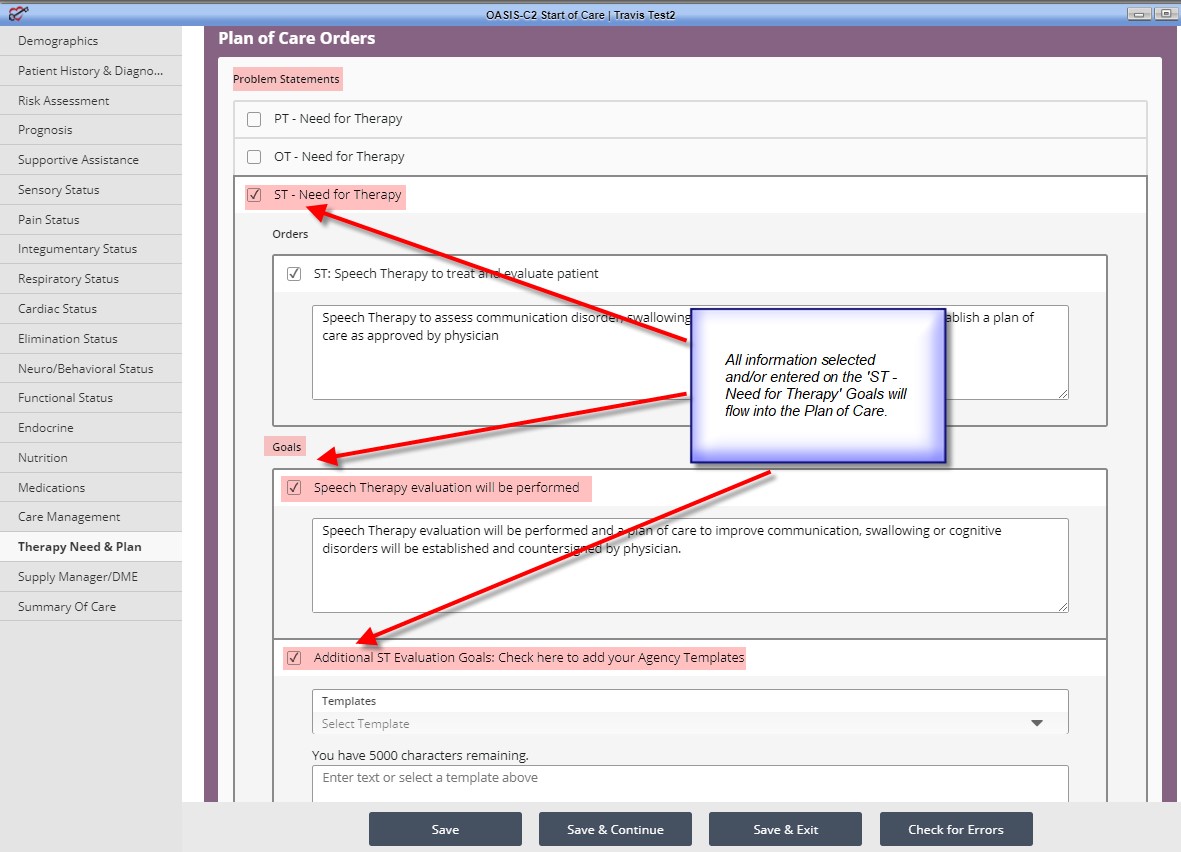Grab the orders text area resize handle

pos(1063,394)
